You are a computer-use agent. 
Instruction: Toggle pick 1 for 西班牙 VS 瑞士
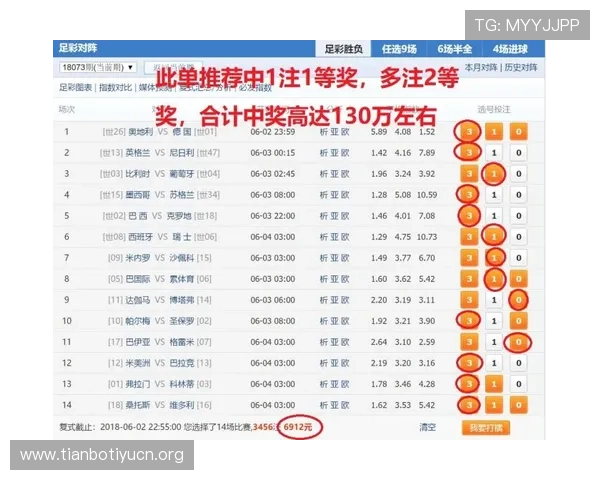[x=494, y=237]
